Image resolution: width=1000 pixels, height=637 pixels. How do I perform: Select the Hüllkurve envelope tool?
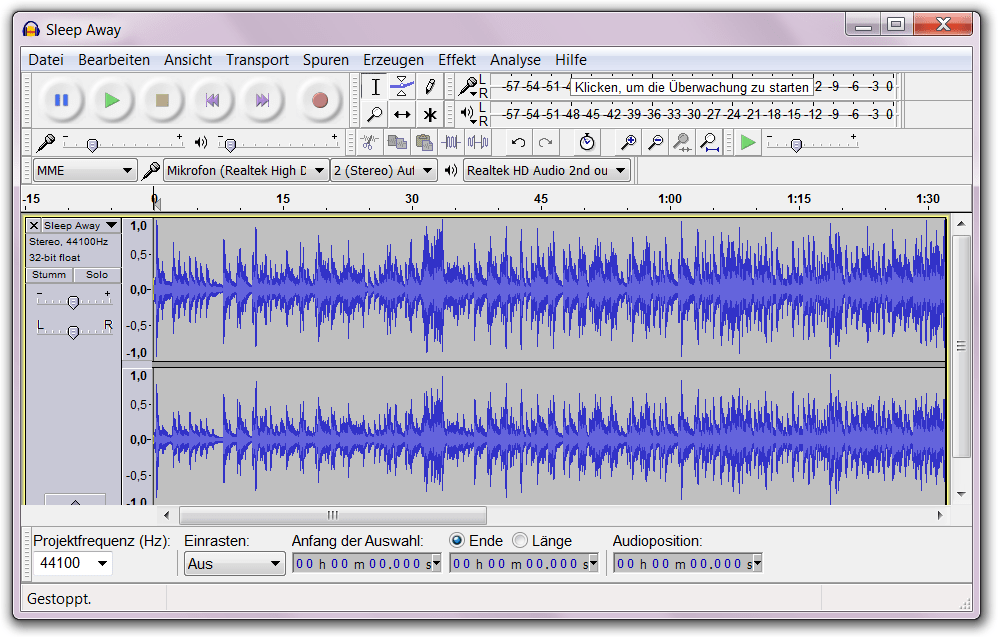402,86
